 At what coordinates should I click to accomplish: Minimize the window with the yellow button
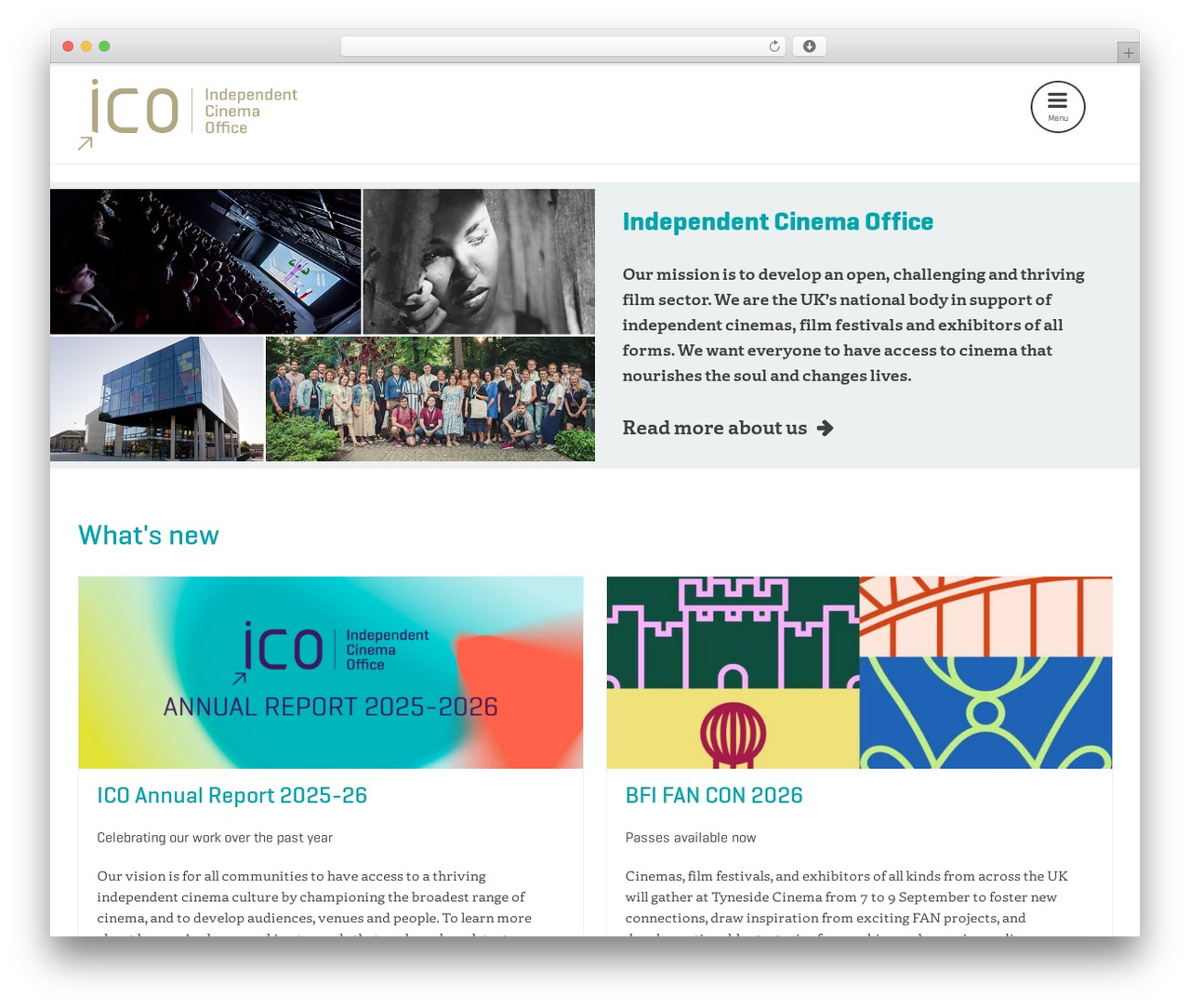point(86,46)
